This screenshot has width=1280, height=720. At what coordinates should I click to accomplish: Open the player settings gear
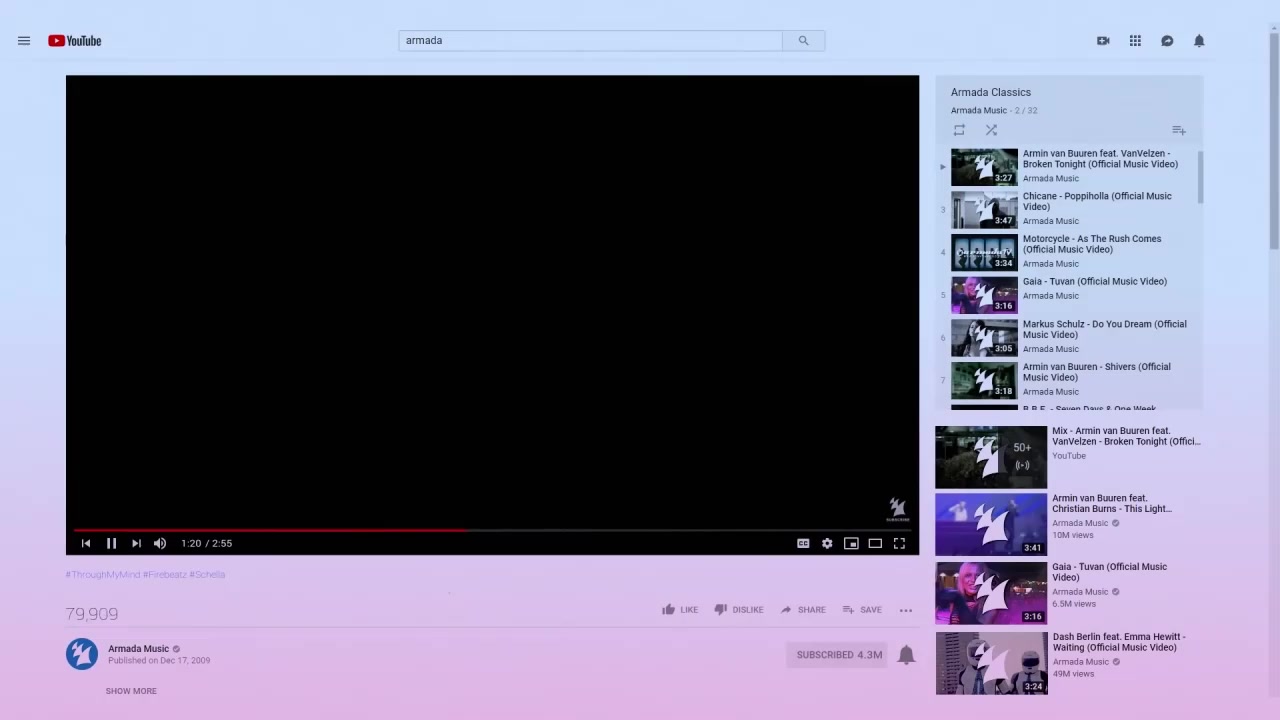coord(827,543)
